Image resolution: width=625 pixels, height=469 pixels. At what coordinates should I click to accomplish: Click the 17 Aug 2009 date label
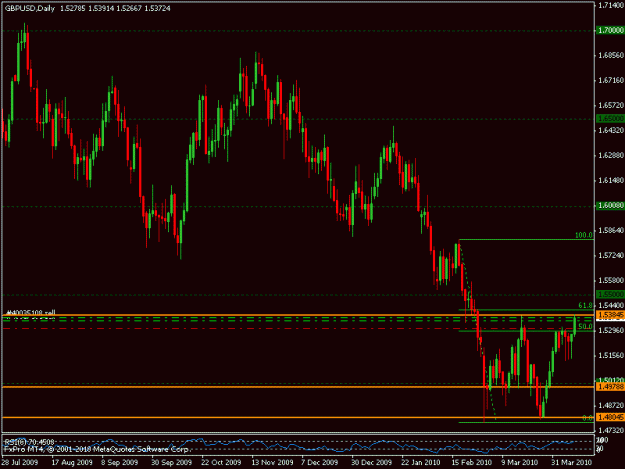click(72, 463)
